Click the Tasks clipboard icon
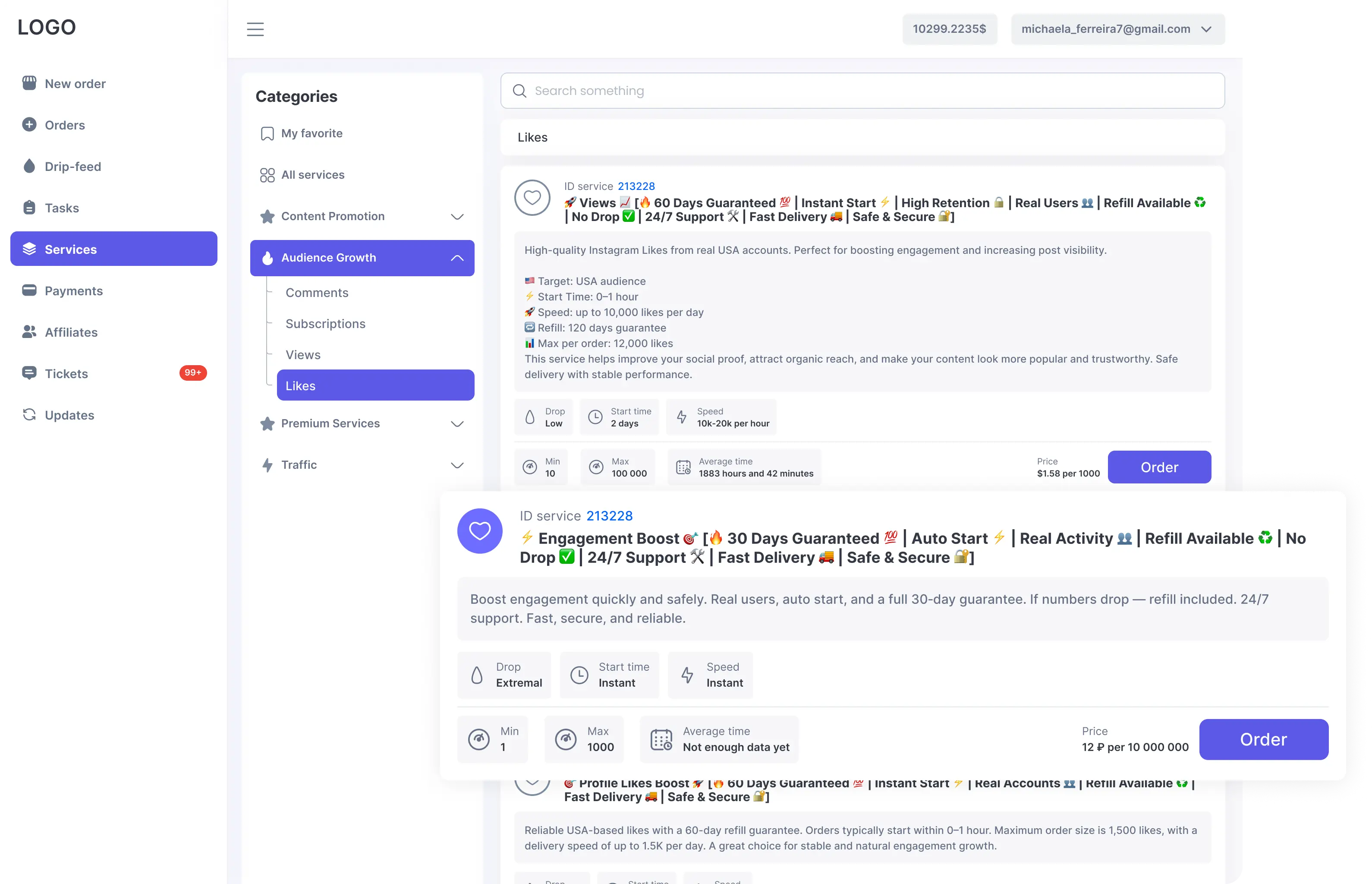The height and width of the screenshot is (884, 1372). pyautogui.click(x=29, y=207)
